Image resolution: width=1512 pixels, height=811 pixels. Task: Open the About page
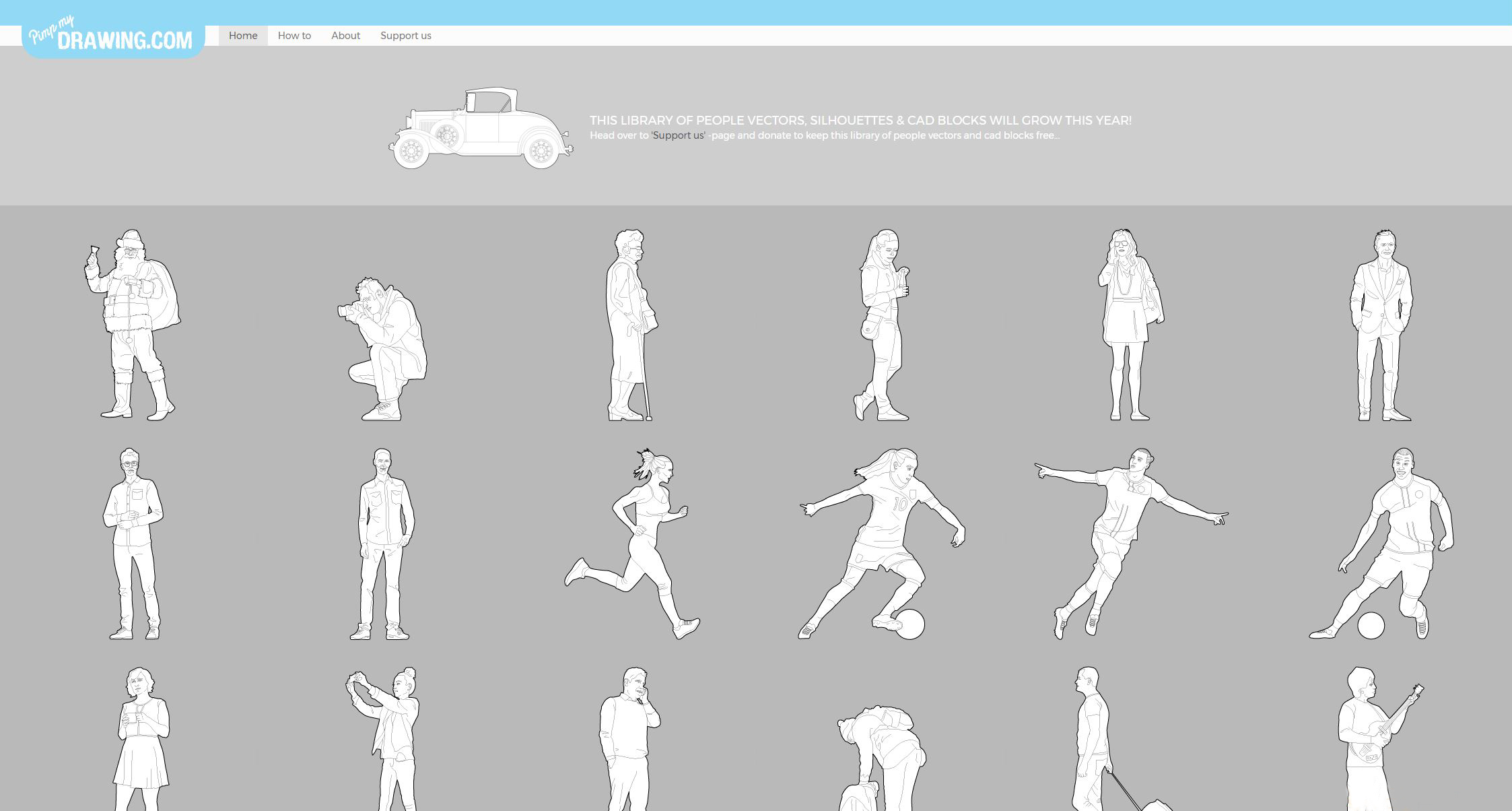(x=345, y=36)
